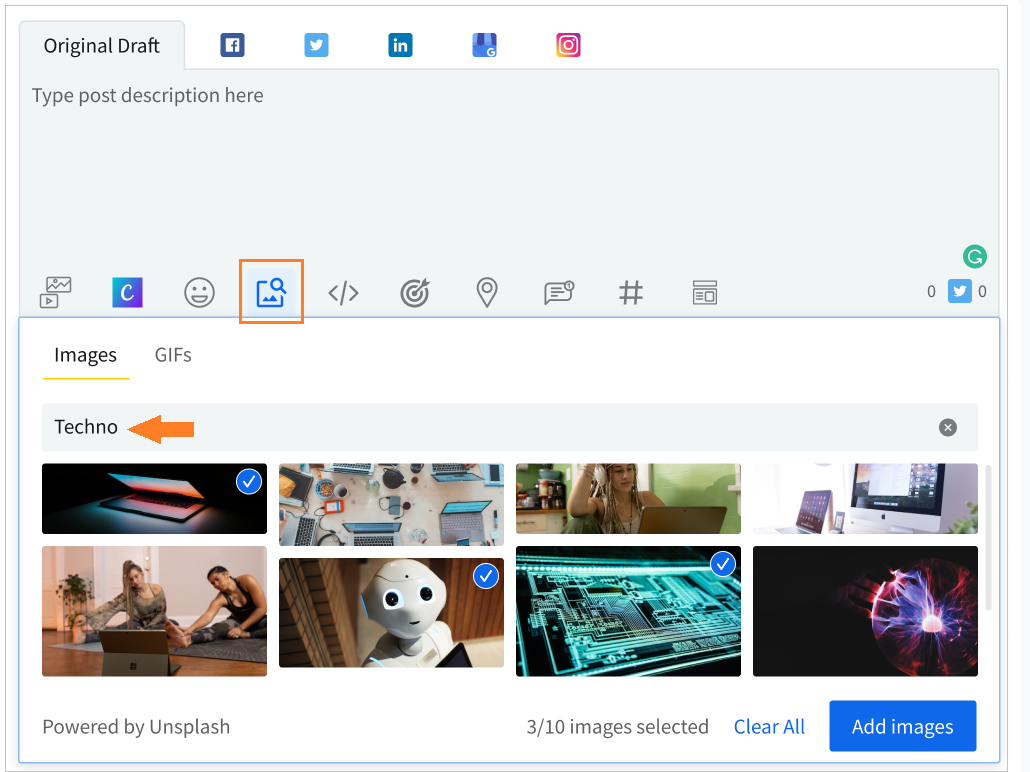Screen dimensions: 1030x772
Task: Select the Facebook tab
Action: coord(232,45)
